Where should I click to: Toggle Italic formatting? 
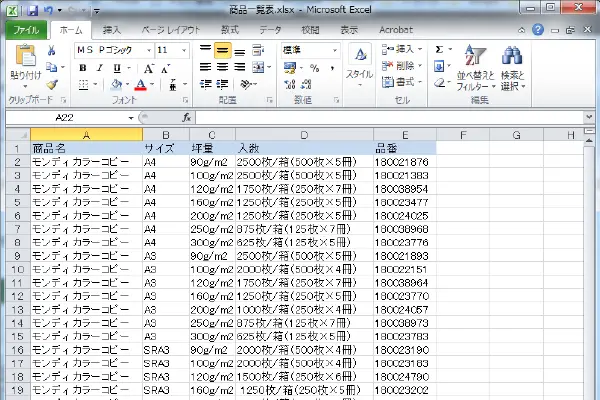point(99,68)
